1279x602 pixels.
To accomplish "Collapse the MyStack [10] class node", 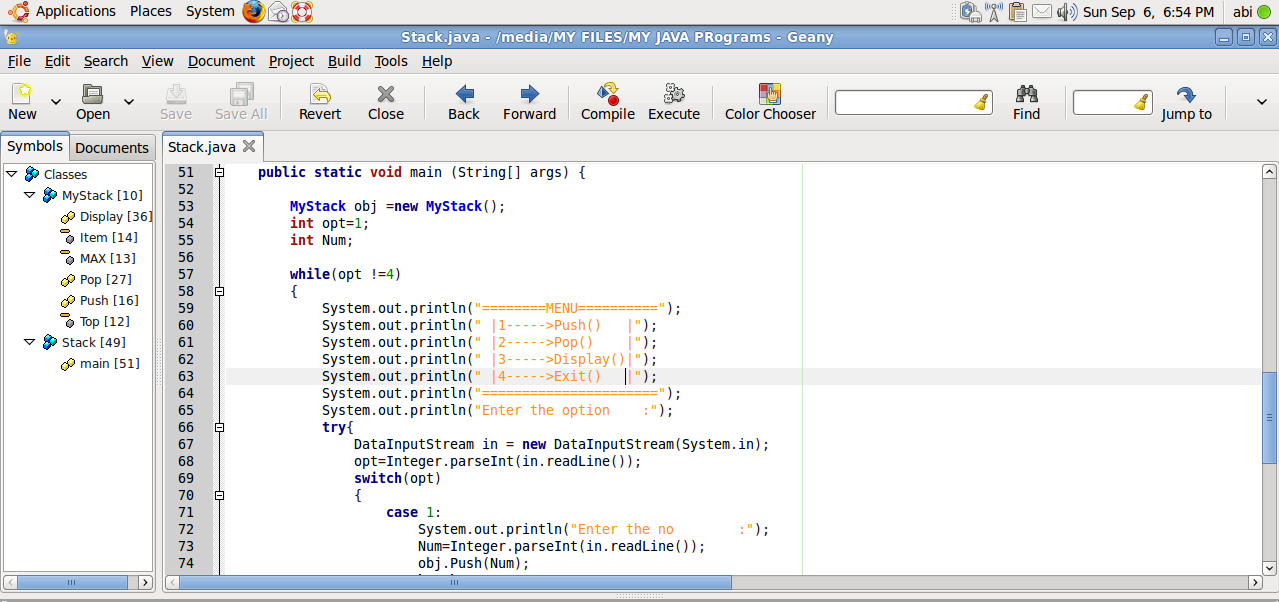I will point(30,195).
